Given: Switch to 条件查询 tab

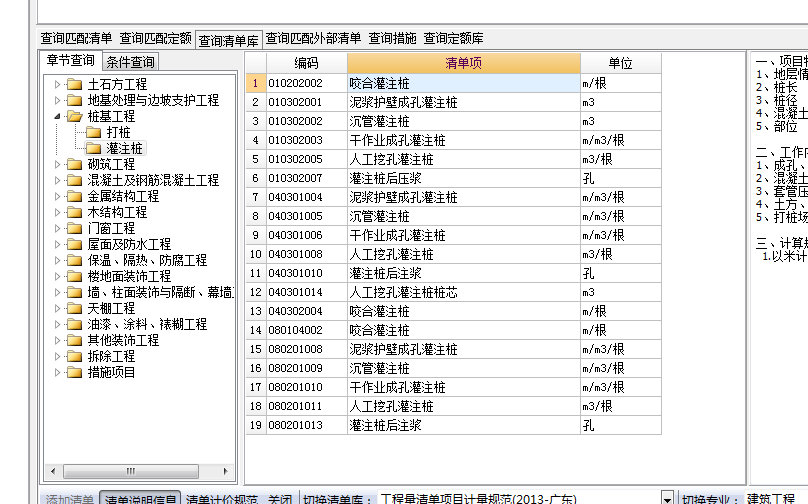Looking at the screenshot, I should [x=130, y=62].
